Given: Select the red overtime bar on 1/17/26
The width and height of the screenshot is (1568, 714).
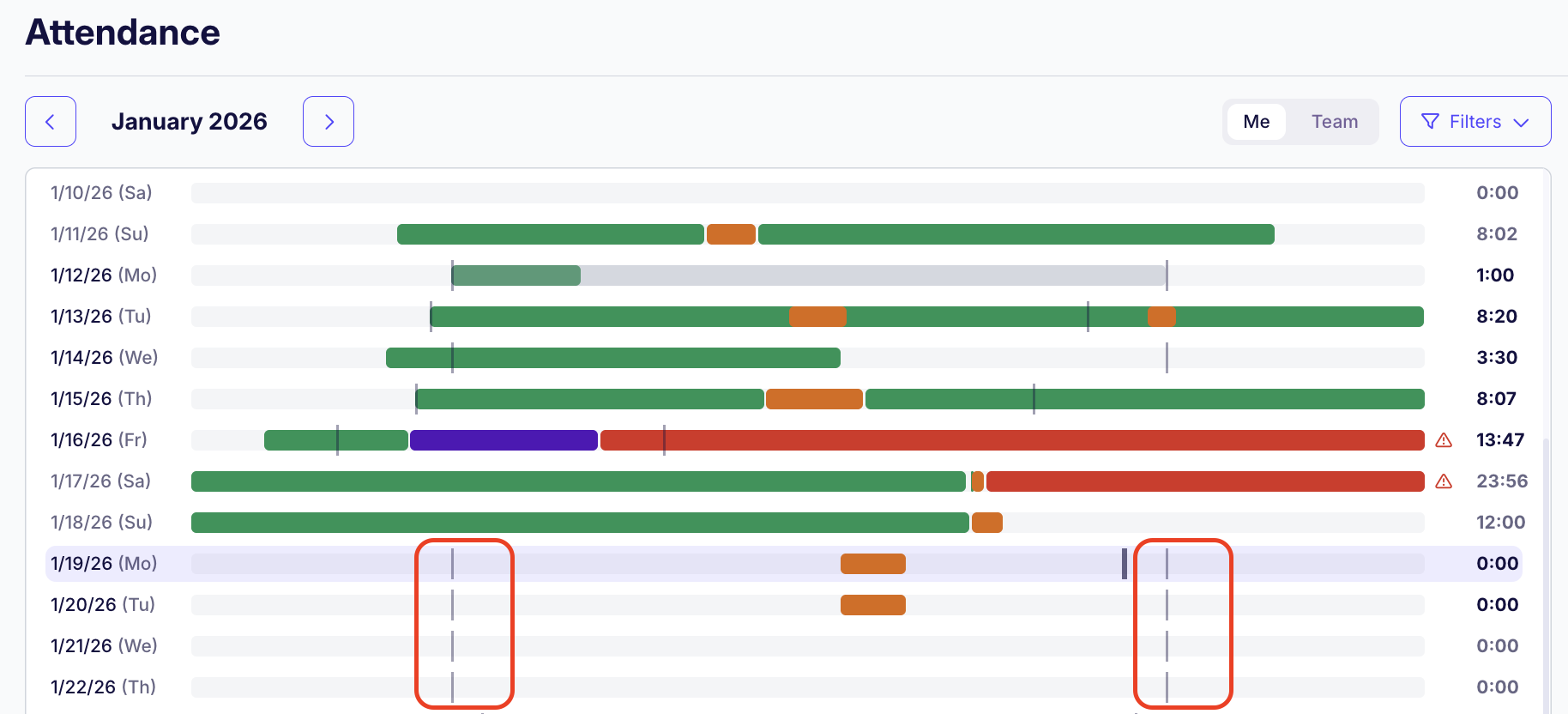Looking at the screenshot, I should pyautogui.click(x=1204, y=481).
